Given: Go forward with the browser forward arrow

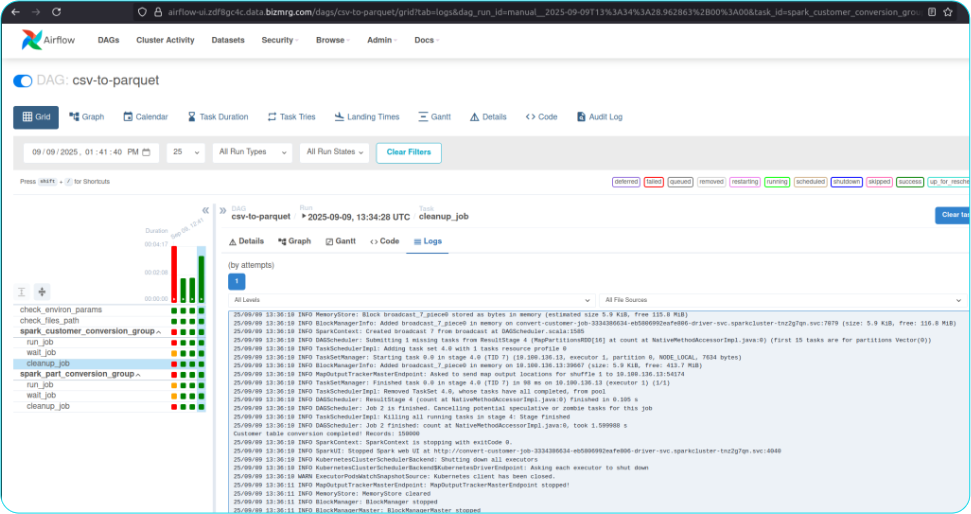Looking at the screenshot, I should pyautogui.click(x=36, y=12).
